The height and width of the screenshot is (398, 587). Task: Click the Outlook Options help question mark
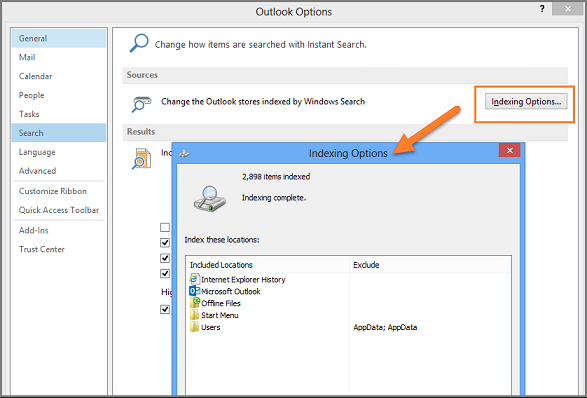click(542, 9)
